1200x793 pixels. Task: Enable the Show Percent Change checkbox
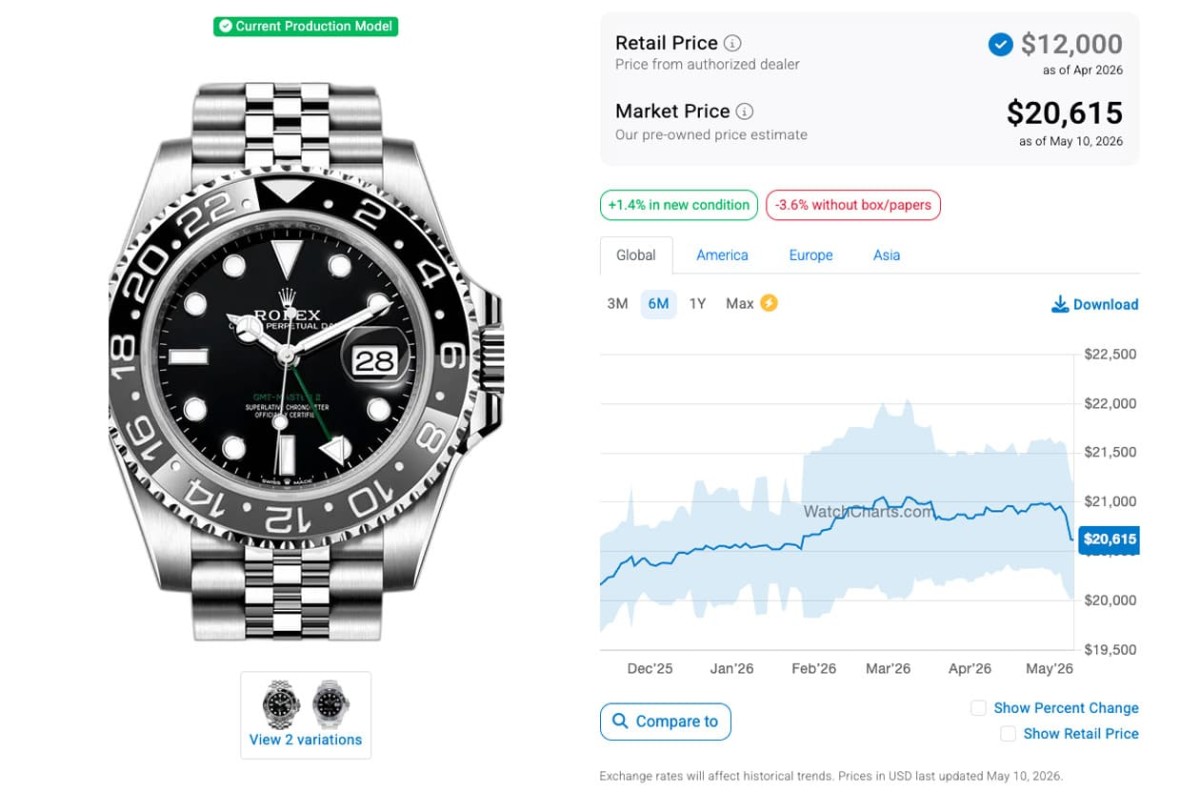click(978, 708)
